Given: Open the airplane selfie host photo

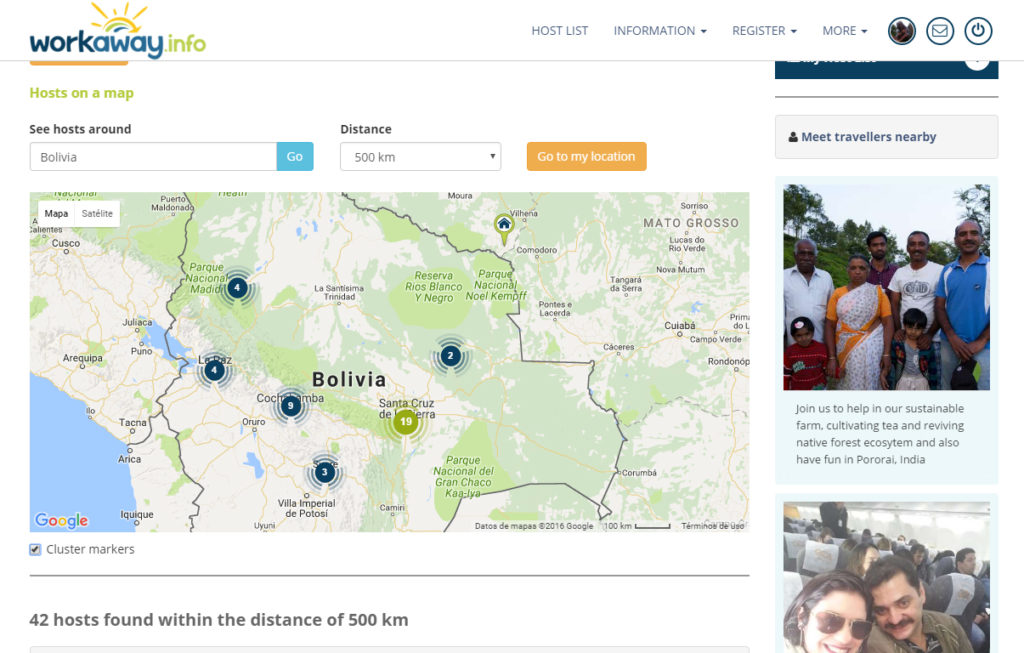Looking at the screenshot, I should [886, 577].
